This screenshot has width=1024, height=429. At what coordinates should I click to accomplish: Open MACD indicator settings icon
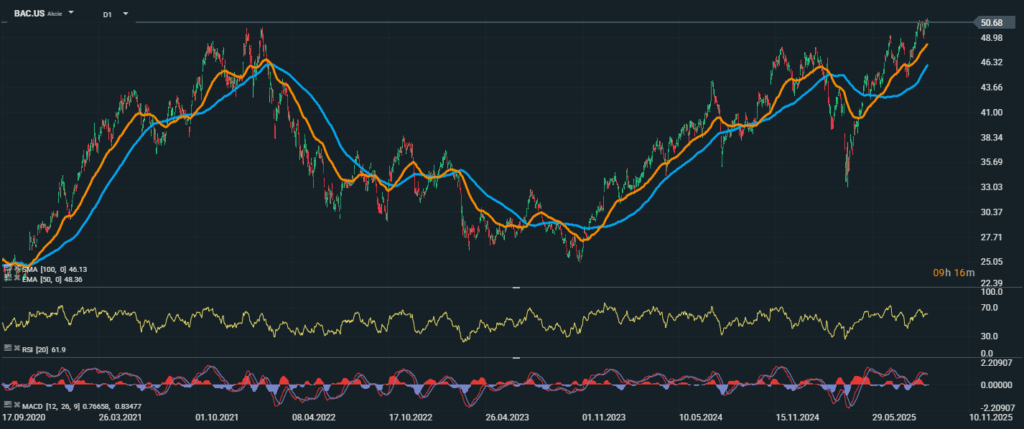(x=5, y=403)
